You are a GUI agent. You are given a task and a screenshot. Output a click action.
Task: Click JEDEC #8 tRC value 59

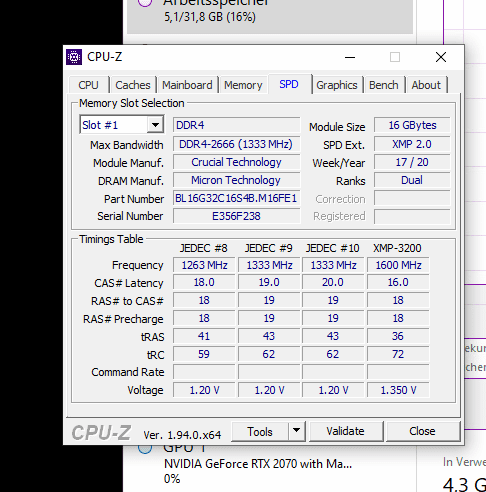(x=204, y=354)
